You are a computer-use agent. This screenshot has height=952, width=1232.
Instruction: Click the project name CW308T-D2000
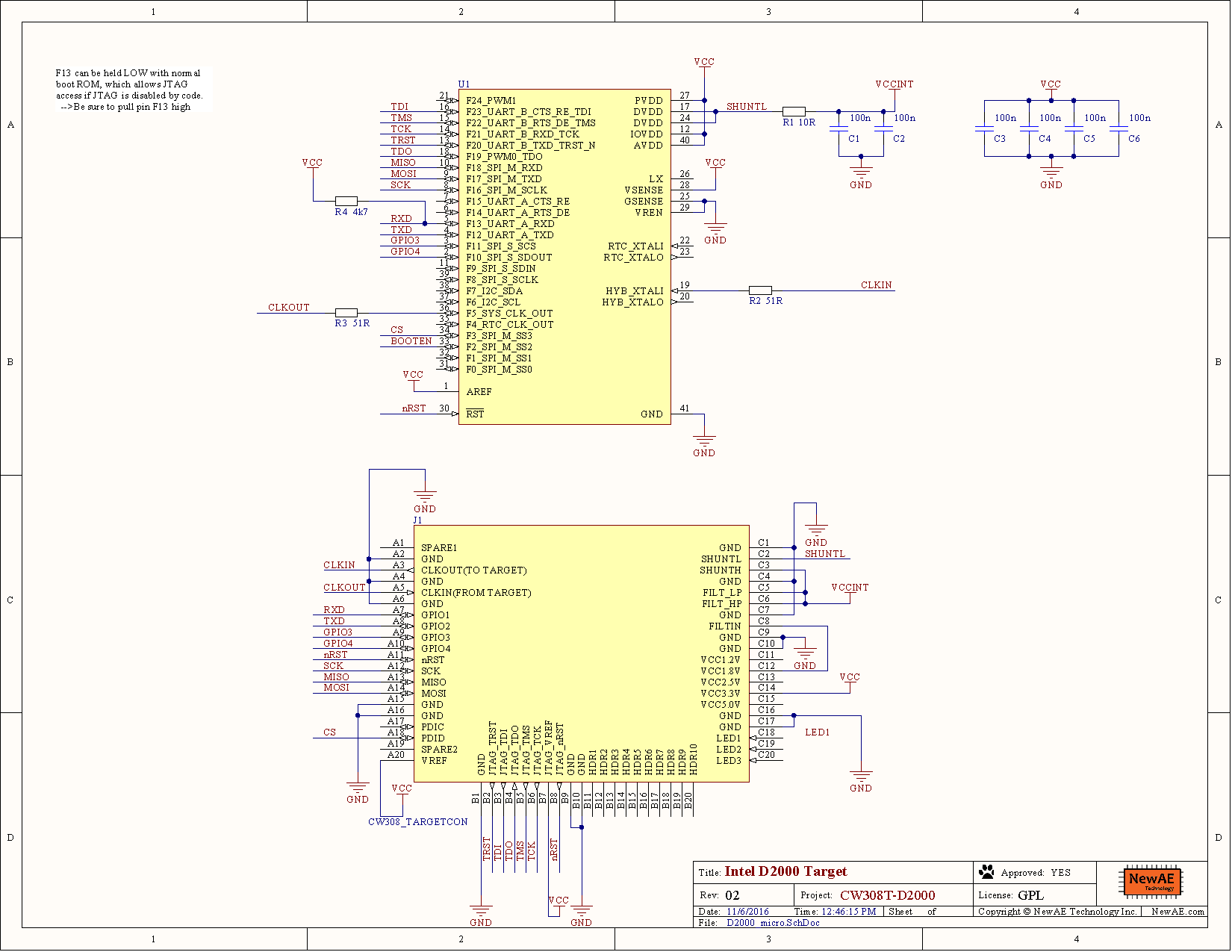click(887, 895)
